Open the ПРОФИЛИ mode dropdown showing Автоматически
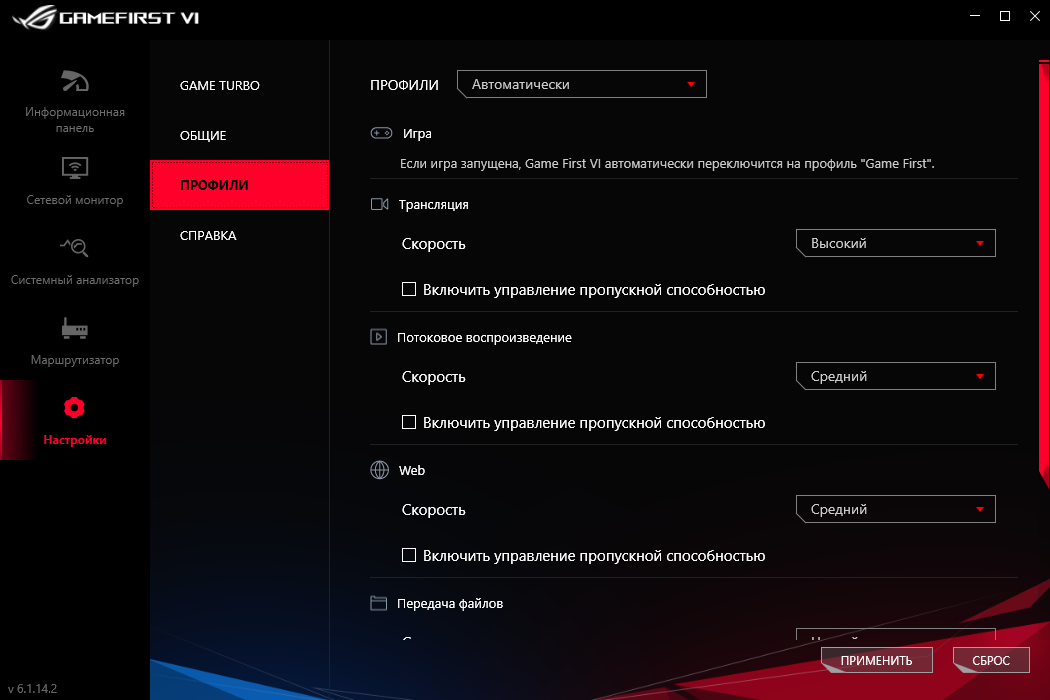1050x700 pixels. click(581, 84)
